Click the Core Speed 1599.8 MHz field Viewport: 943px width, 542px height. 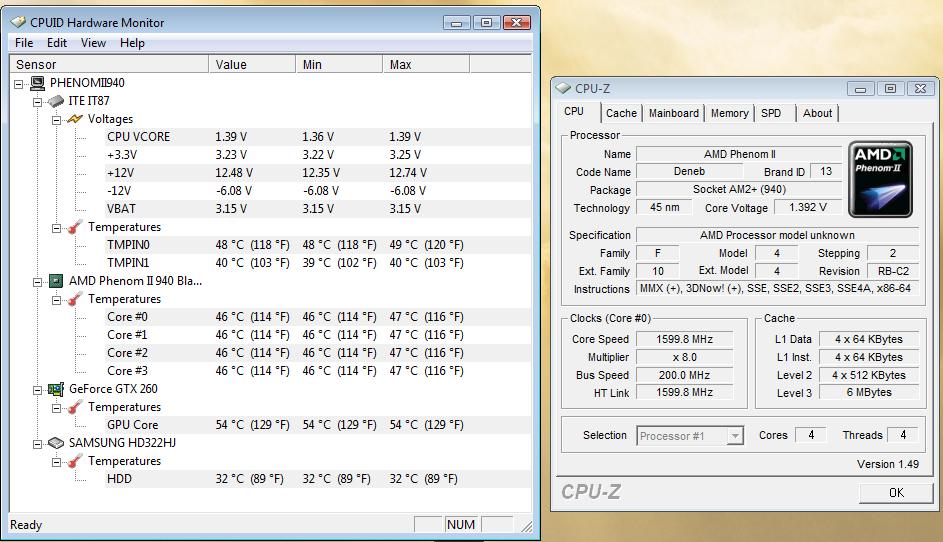pos(684,339)
